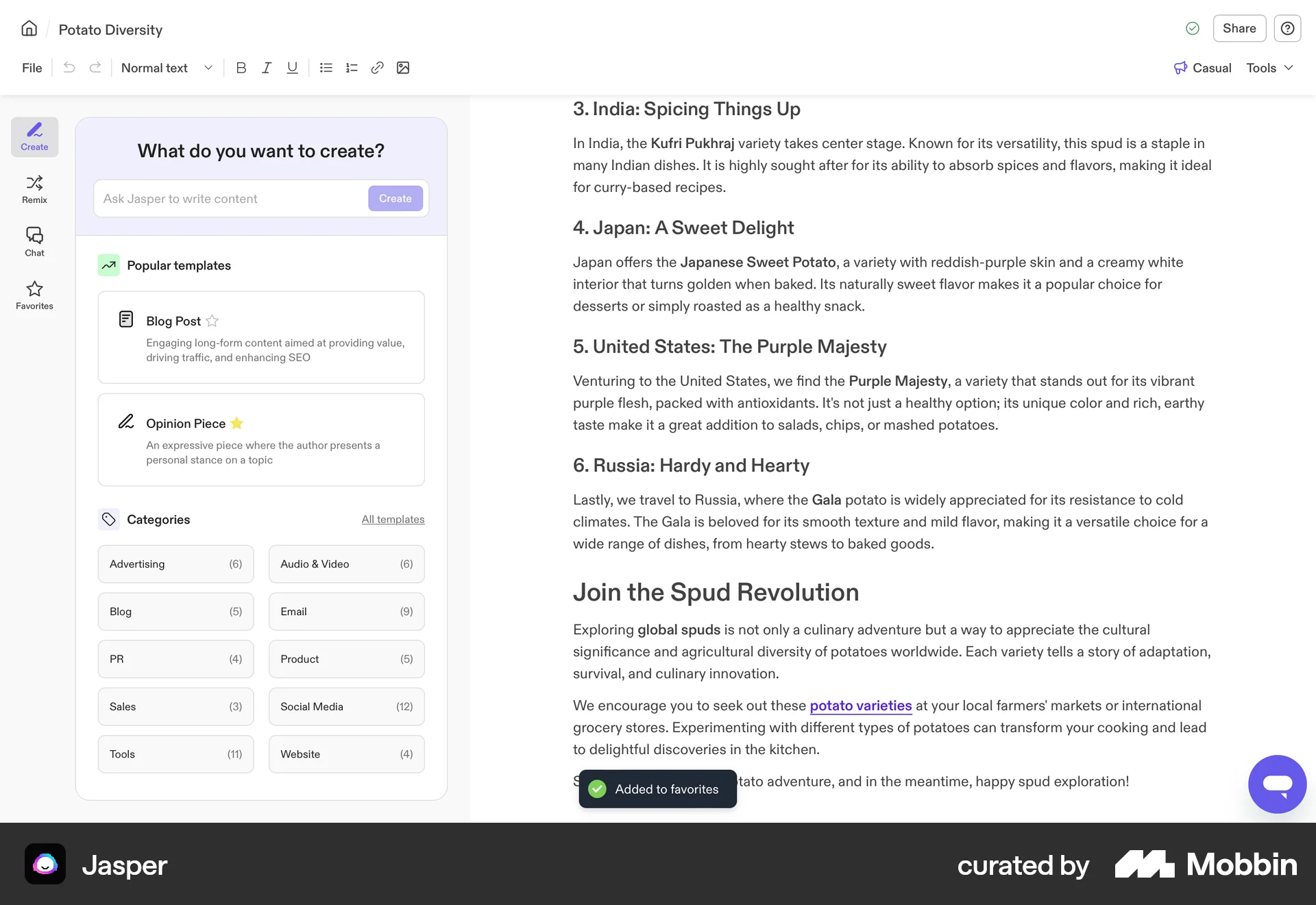Click the undo arrow icon
1316x905 pixels.
(69, 67)
